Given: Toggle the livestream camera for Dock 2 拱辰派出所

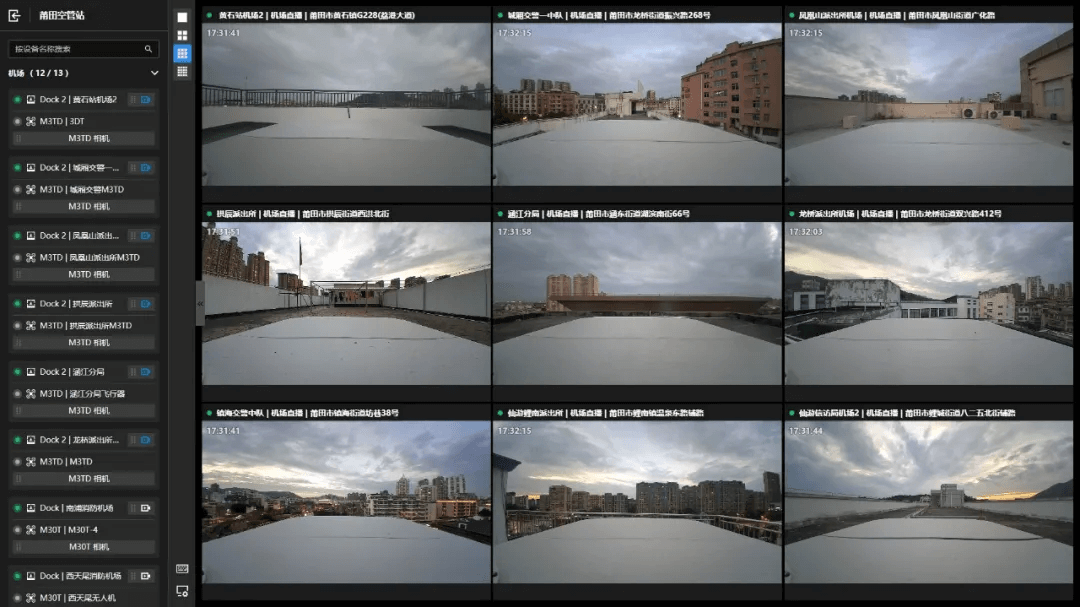Looking at the screenshot, I should 145,304.
